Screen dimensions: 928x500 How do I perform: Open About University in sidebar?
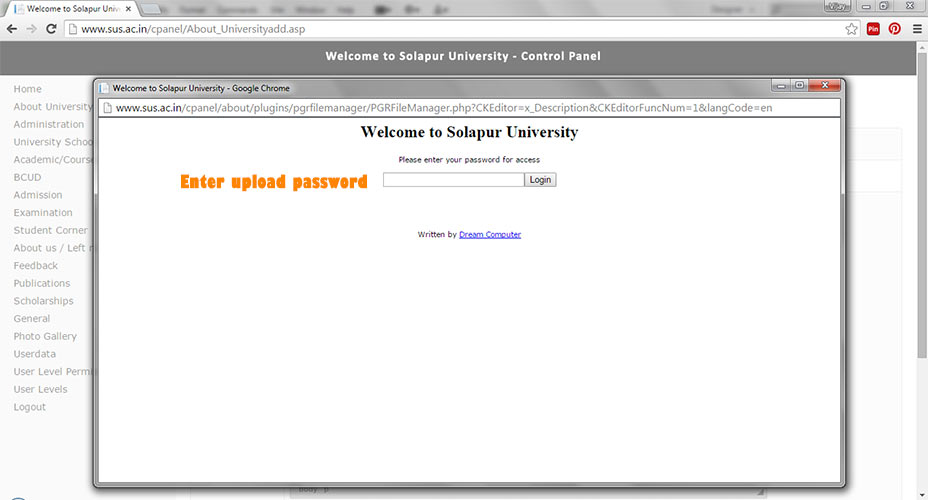[53, 107]
